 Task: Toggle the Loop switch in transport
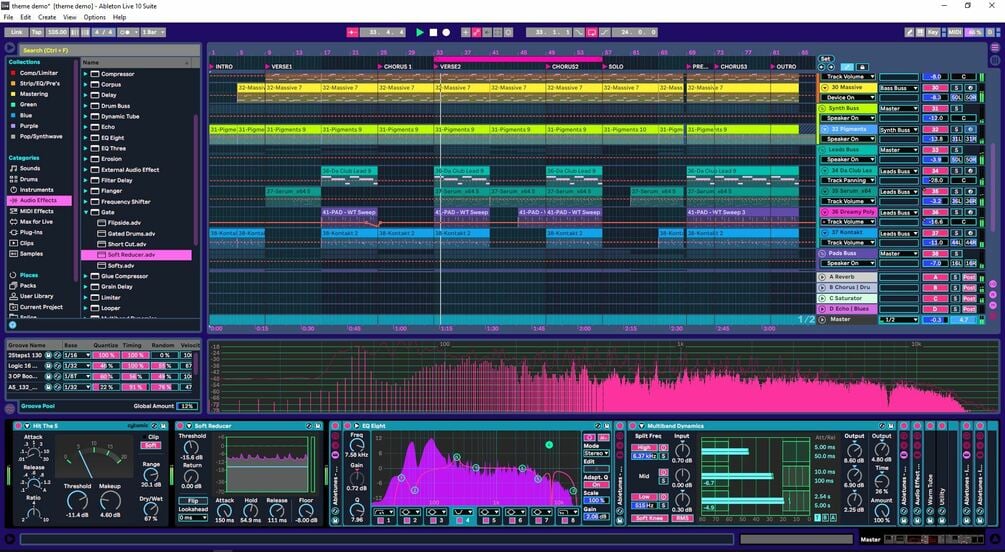[592, 32]
